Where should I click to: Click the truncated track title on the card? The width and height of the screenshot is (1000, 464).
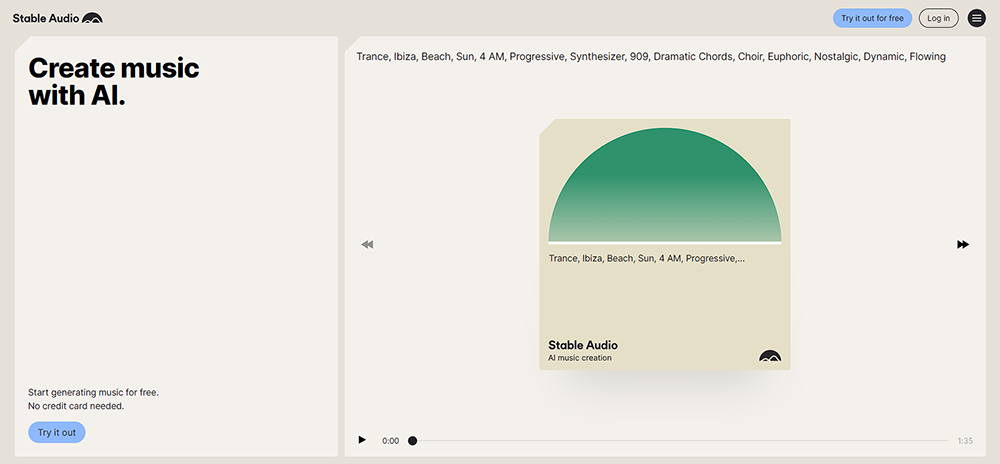(x=646, y=258)
